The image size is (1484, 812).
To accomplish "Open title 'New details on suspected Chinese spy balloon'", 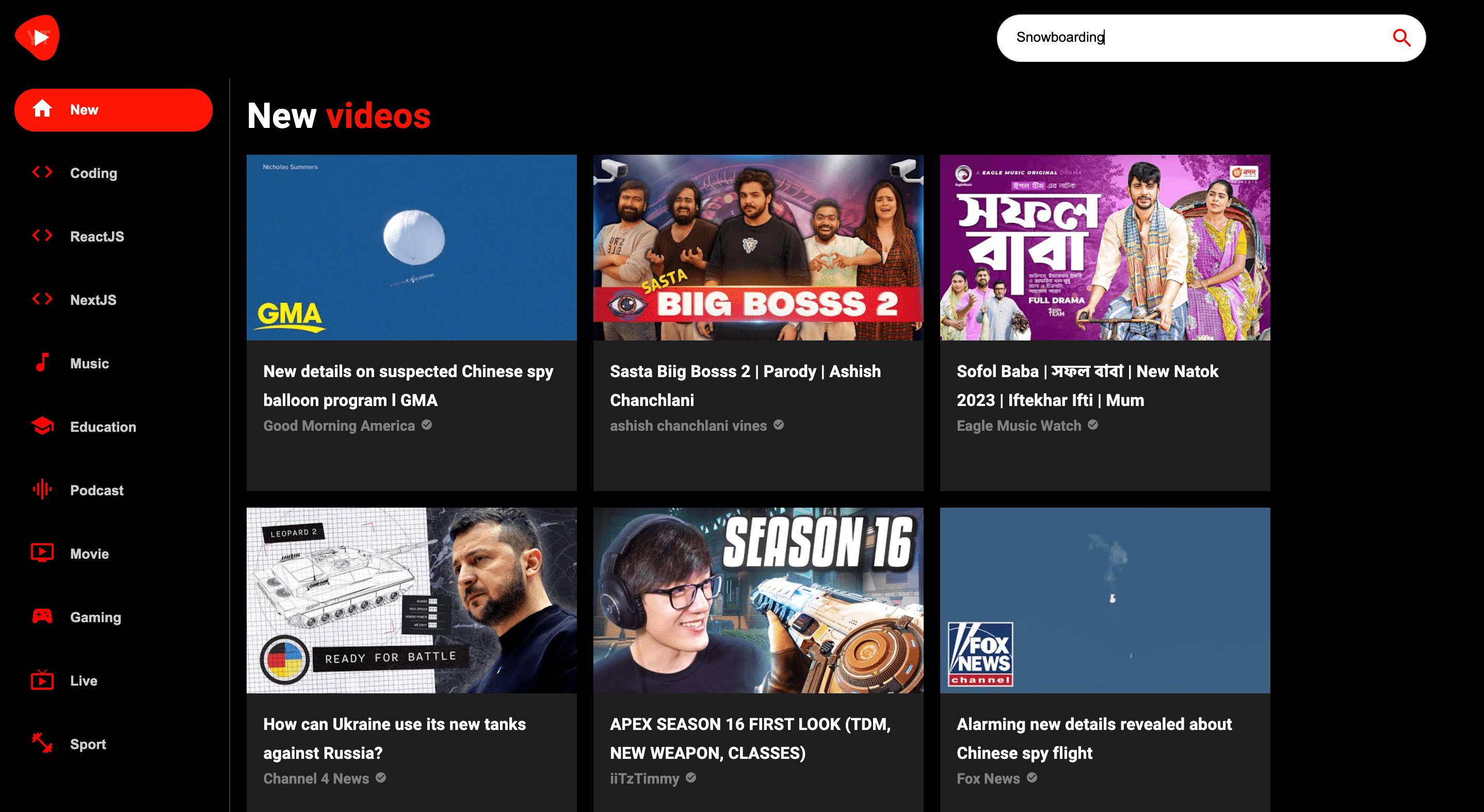I will [409, 386].
